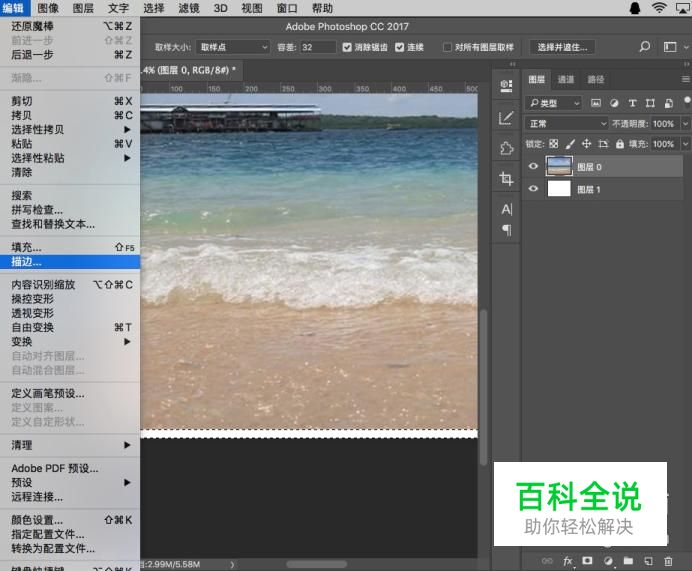
Task: Uncheck 连续 contiguous checkbox
Action: 399,47
